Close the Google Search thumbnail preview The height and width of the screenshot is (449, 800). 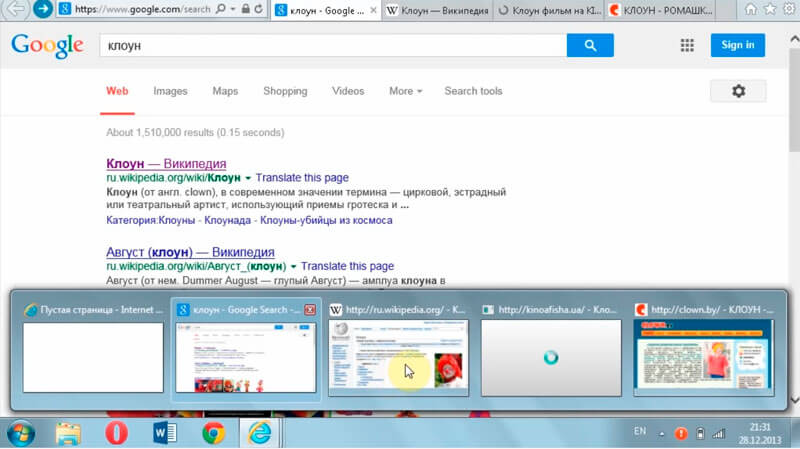[x=309, y=310]
